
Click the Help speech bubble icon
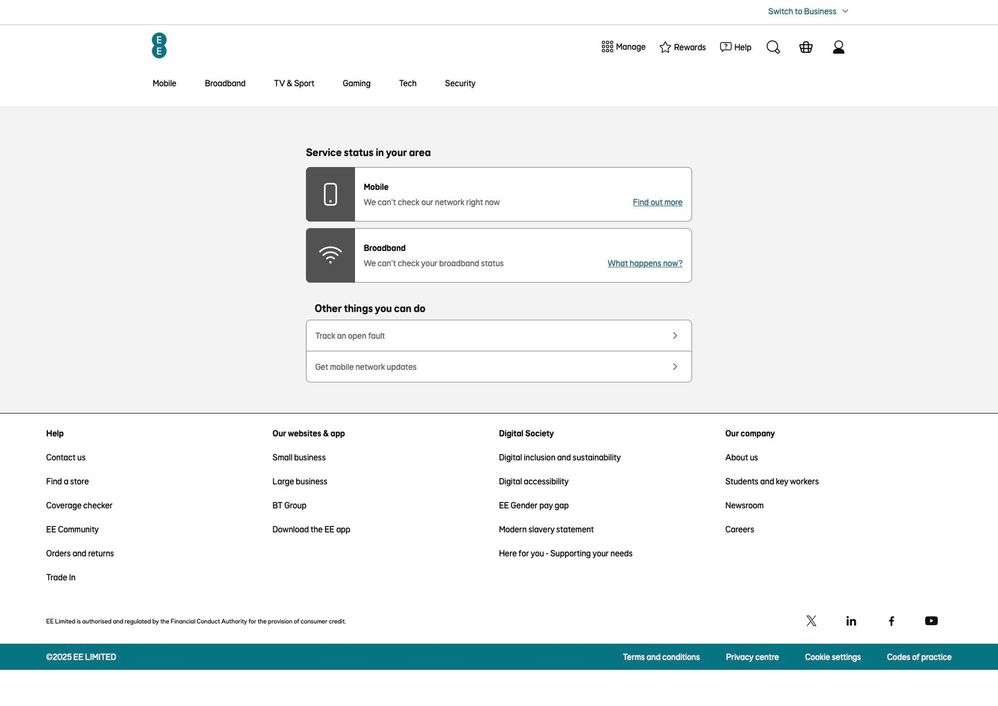[726, 47]
